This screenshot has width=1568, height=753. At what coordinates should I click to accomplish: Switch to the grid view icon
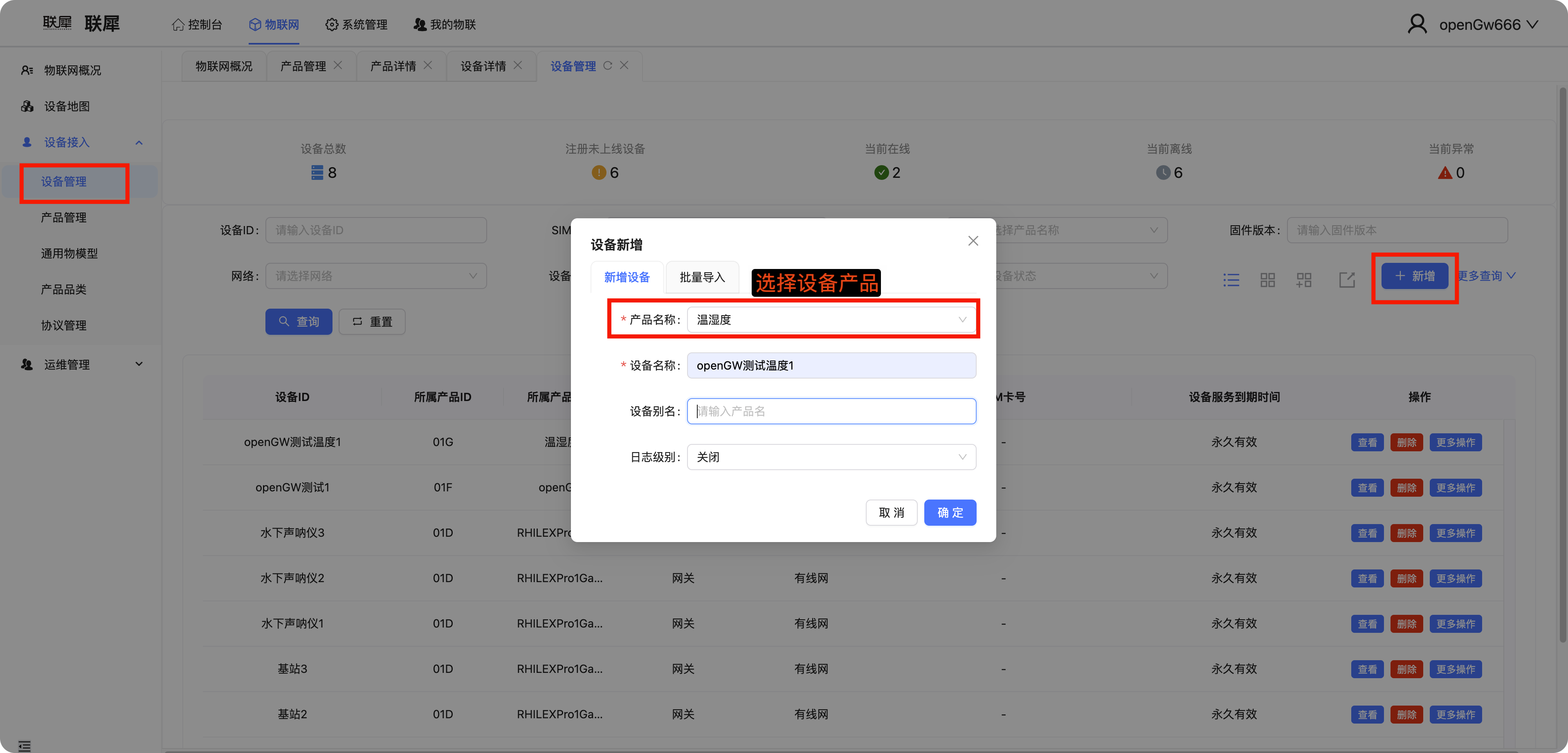tap(1267, 280)
